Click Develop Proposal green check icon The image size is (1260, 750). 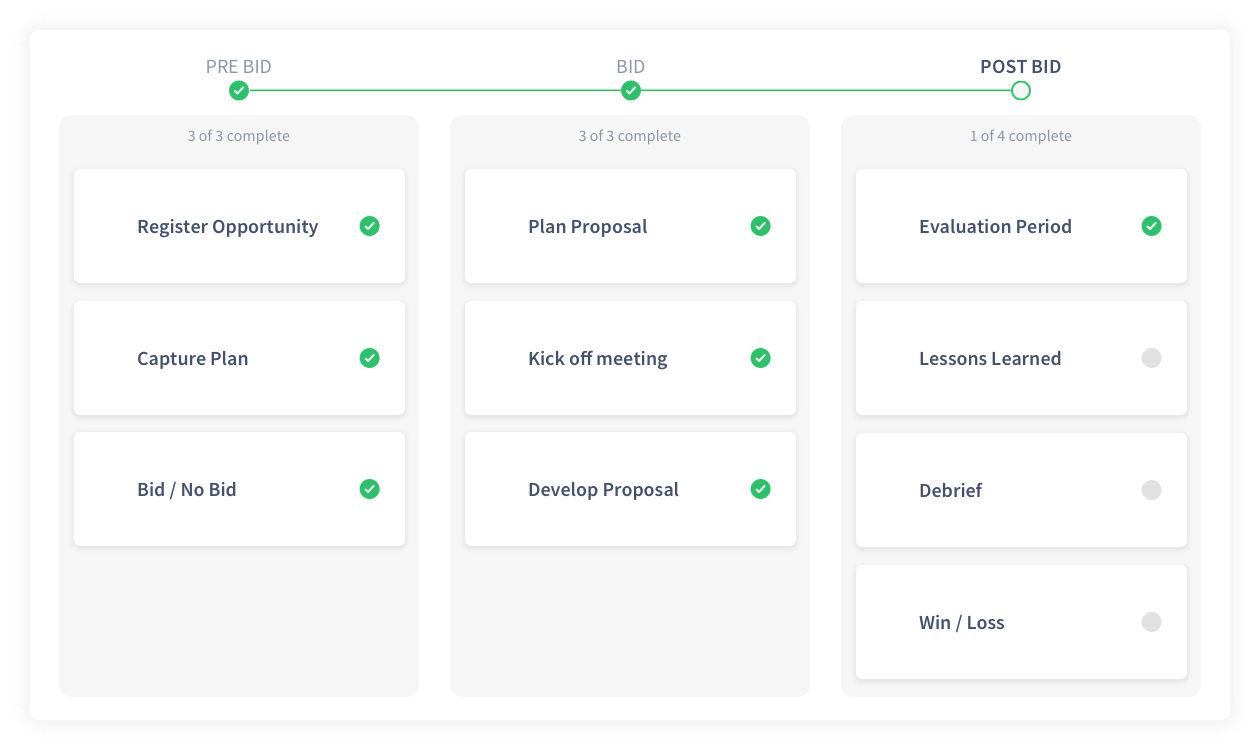tap(761, 489)
